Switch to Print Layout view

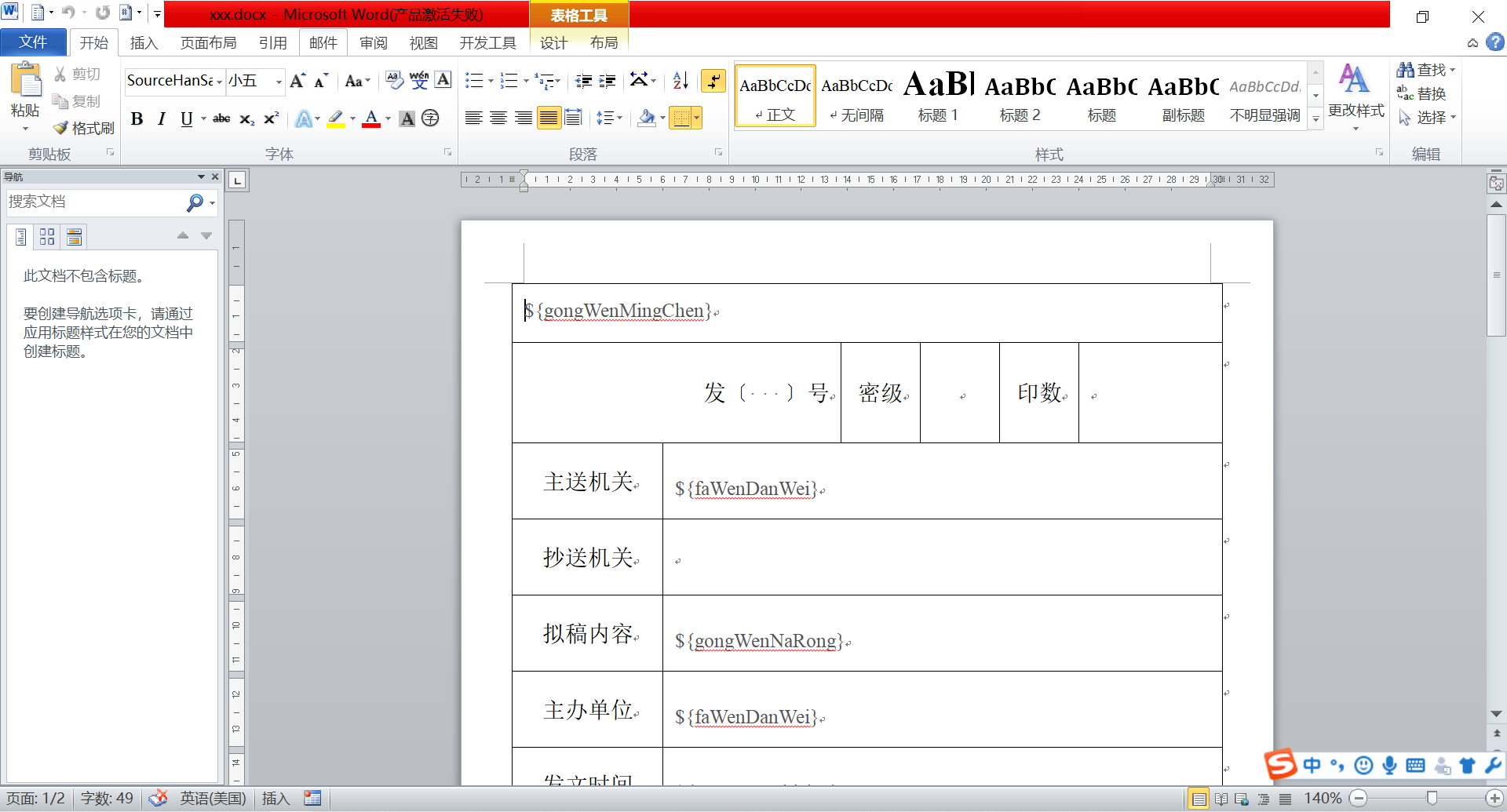click(1199, 799)
